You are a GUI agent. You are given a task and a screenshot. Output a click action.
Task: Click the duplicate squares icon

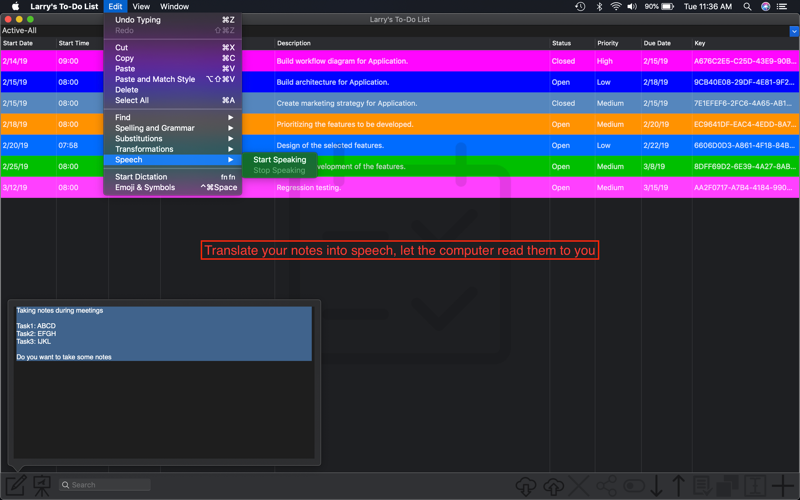click(x=728, y=486)
